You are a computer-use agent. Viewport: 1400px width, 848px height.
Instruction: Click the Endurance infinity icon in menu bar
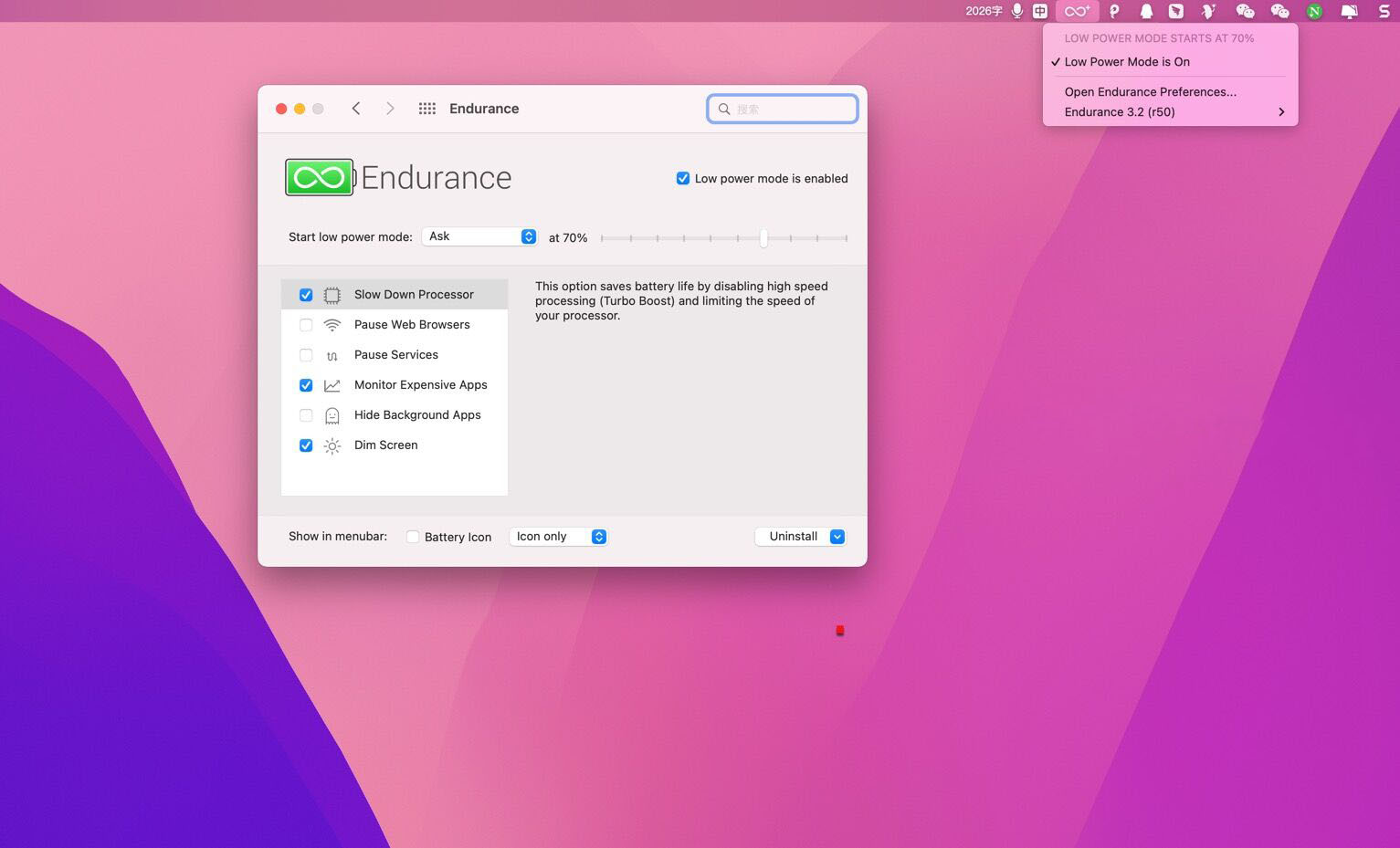tap(1077, 11)
